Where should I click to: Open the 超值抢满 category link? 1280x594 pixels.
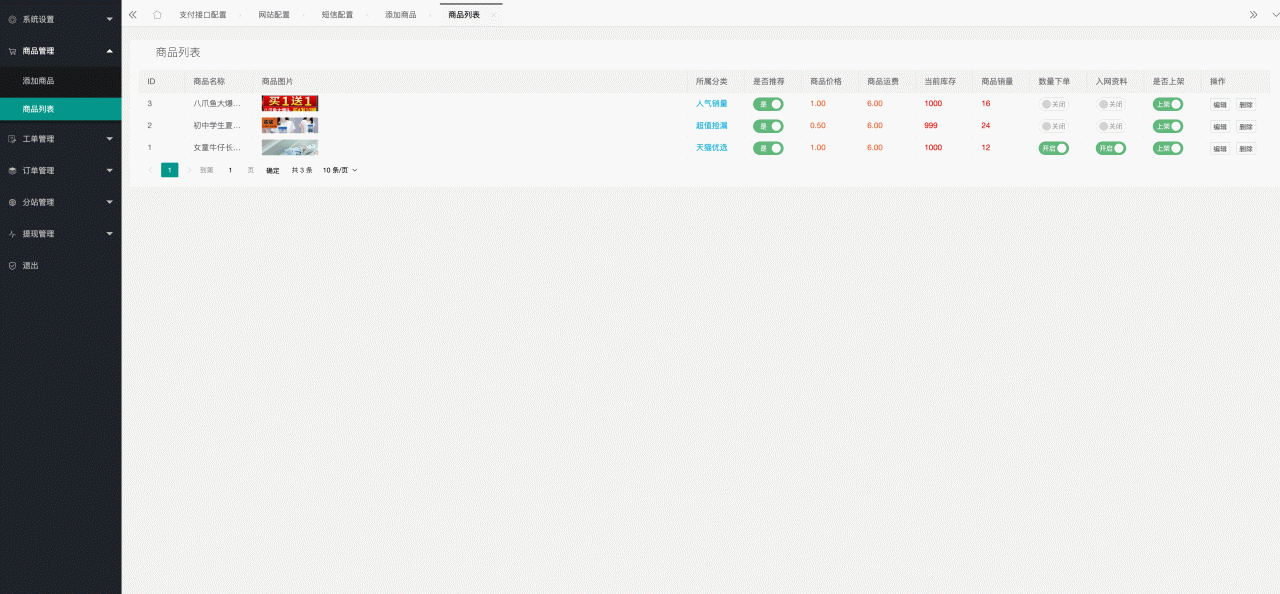712,126
